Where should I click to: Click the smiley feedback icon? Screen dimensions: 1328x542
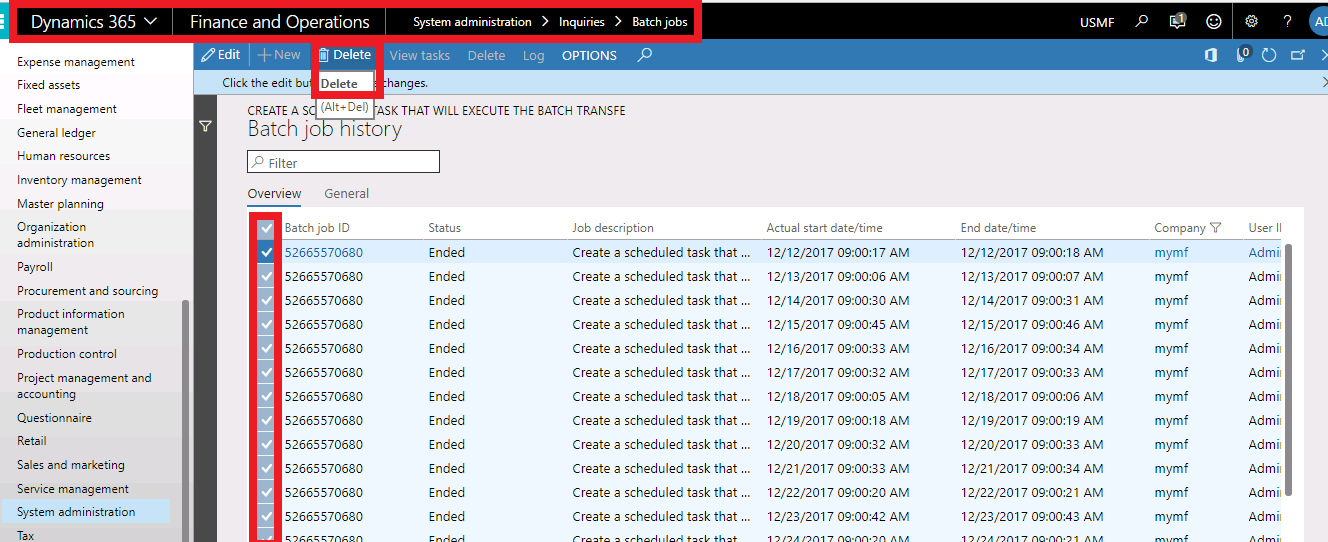pos(1214,21)
